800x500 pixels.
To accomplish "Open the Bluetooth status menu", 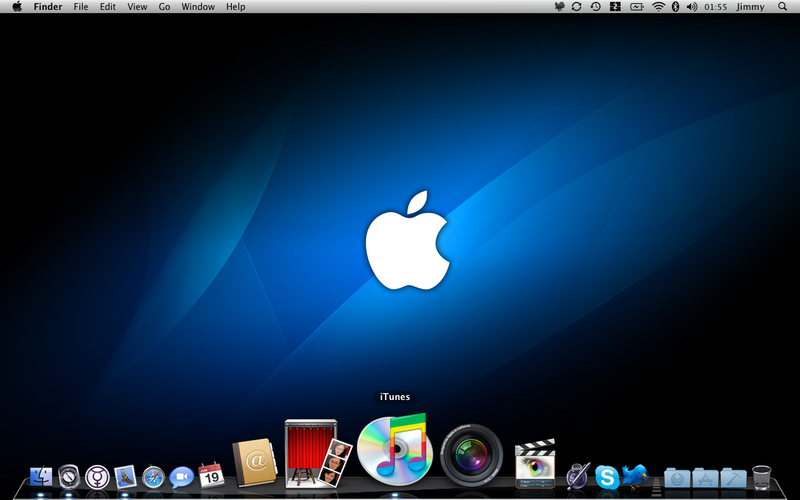I will 675,7.
